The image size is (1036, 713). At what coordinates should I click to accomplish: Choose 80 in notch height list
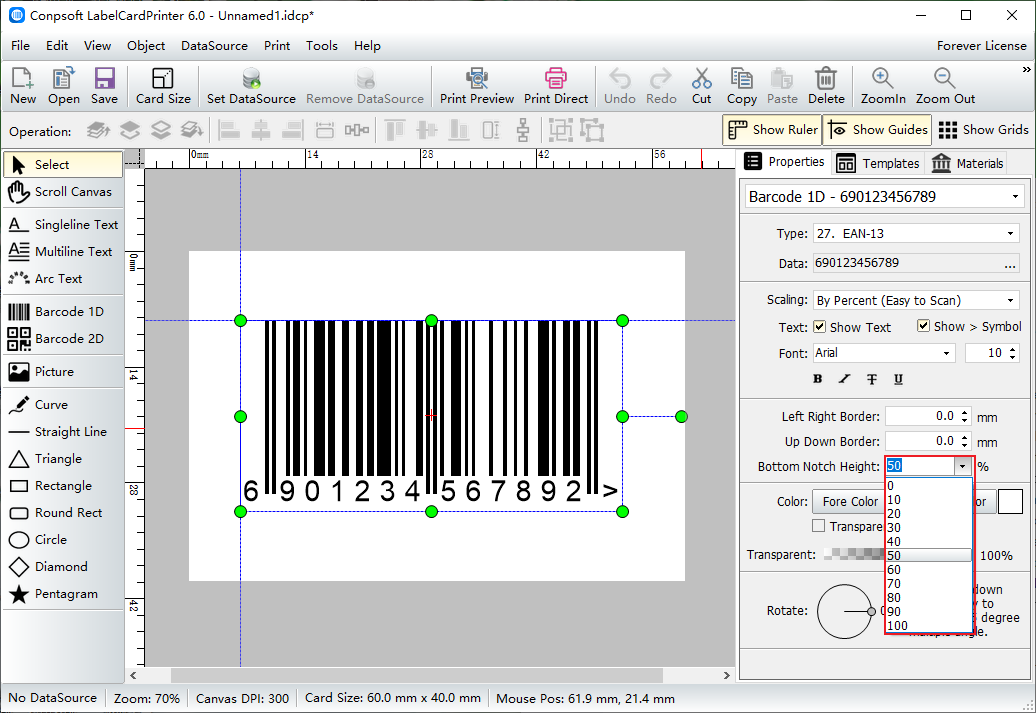929,597
